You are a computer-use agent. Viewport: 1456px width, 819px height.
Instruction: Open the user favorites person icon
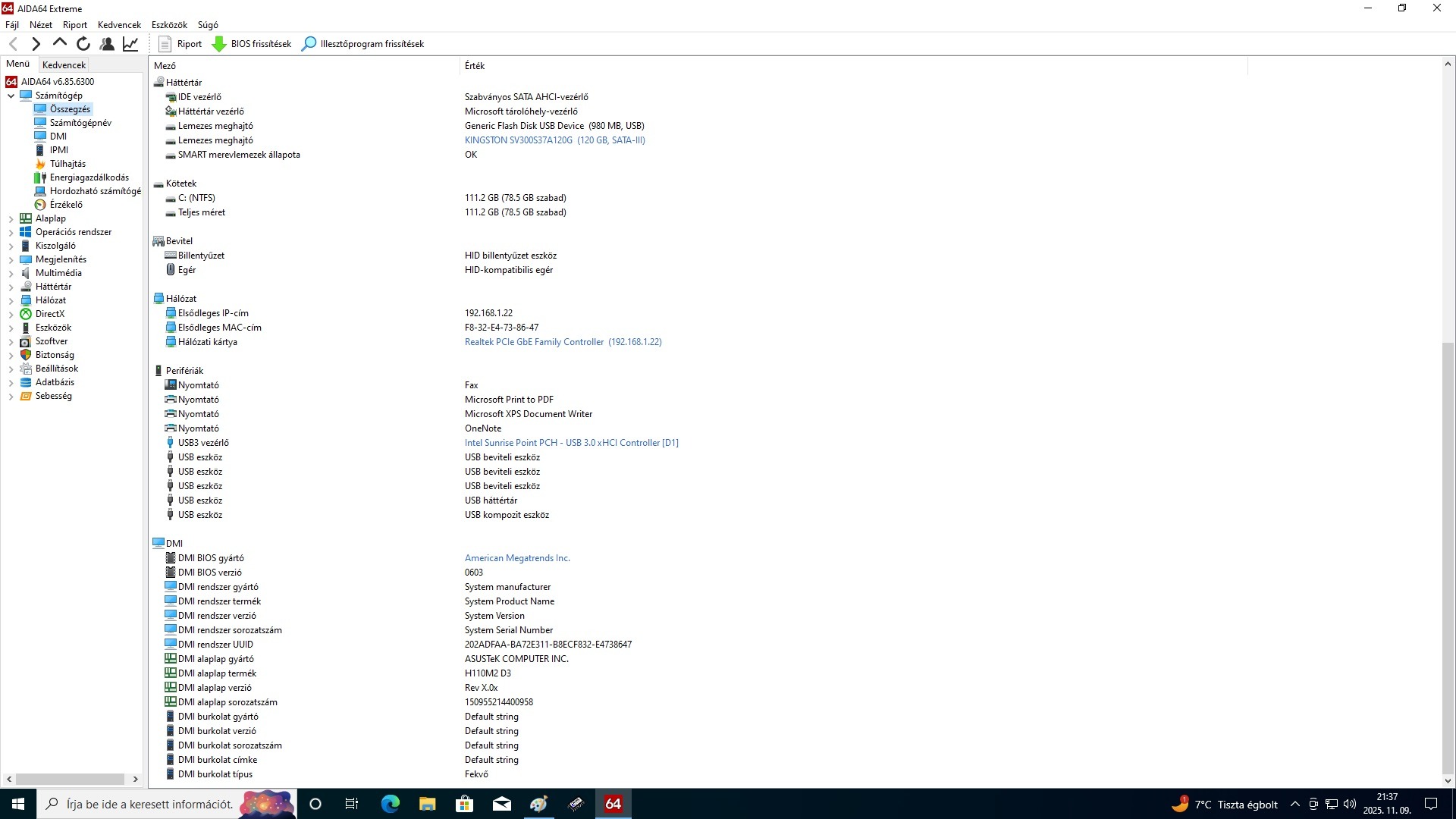tap(107, 44)
